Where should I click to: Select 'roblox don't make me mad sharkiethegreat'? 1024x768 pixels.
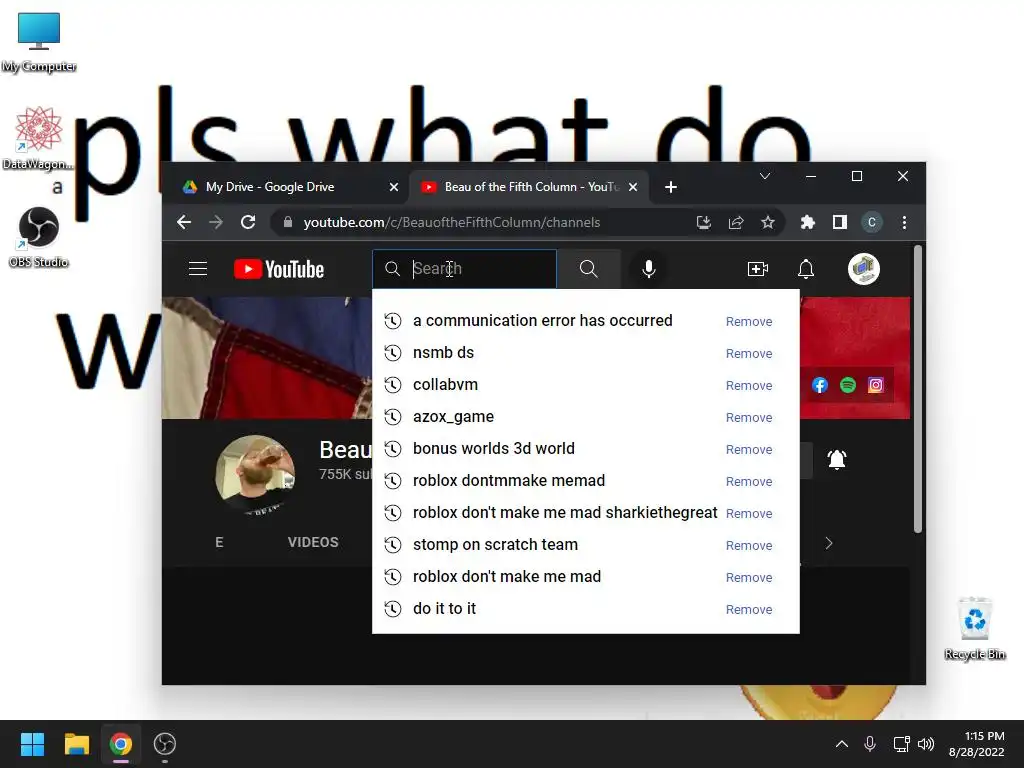click(x=565, y=513)
